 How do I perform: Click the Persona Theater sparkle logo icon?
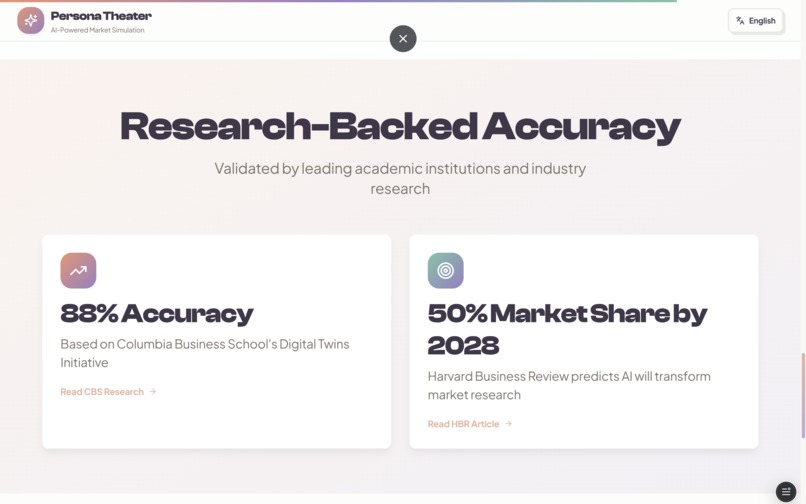pos(30,21)
